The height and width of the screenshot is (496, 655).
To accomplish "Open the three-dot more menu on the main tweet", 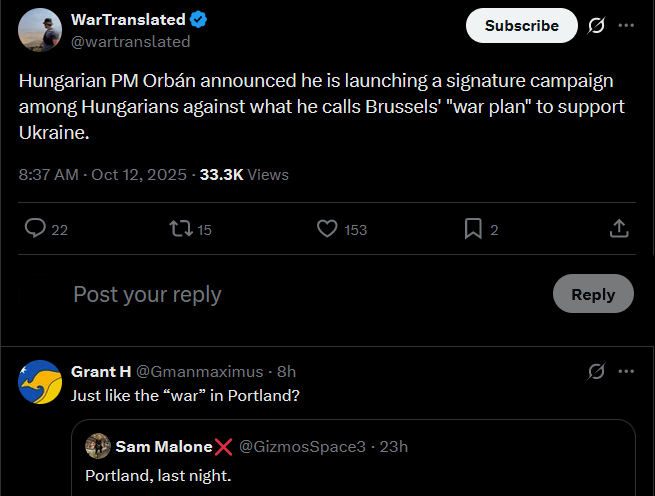I will [626, 25].
